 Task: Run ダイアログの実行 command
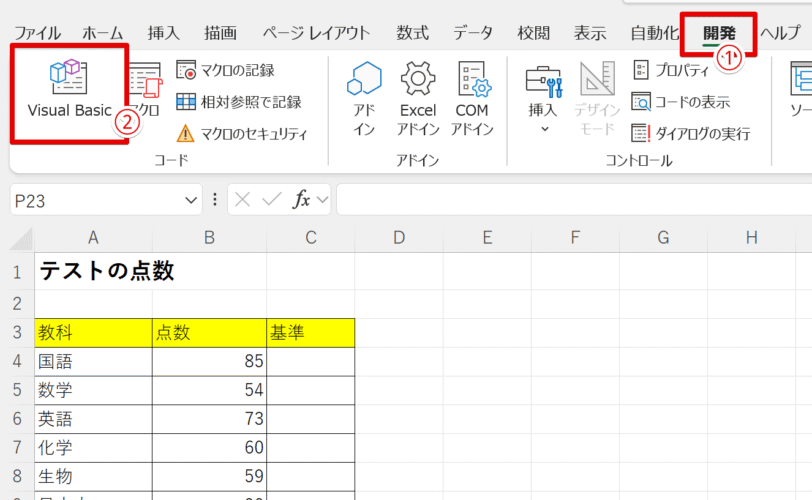(691, 134)
